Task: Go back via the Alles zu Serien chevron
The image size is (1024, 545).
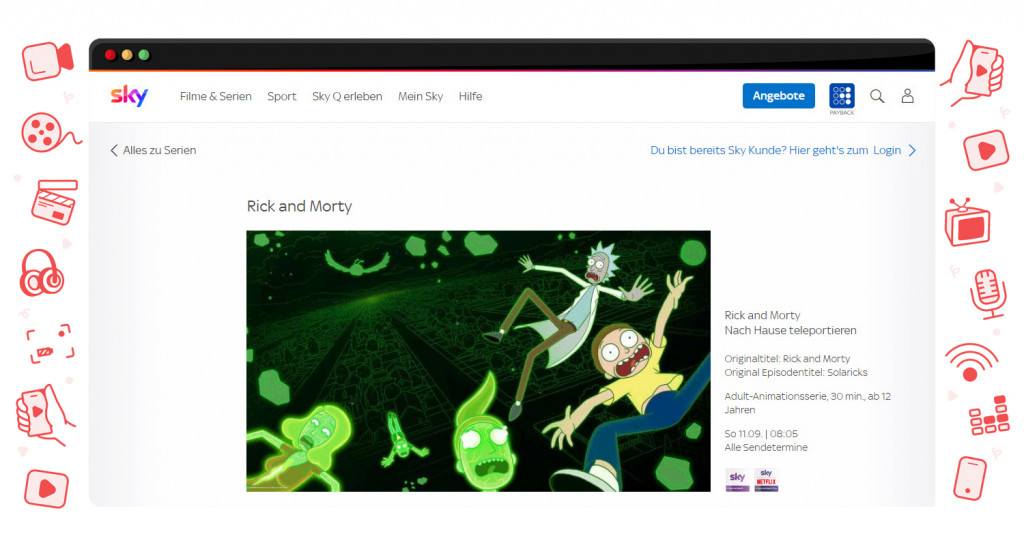Action: point(114,150)
